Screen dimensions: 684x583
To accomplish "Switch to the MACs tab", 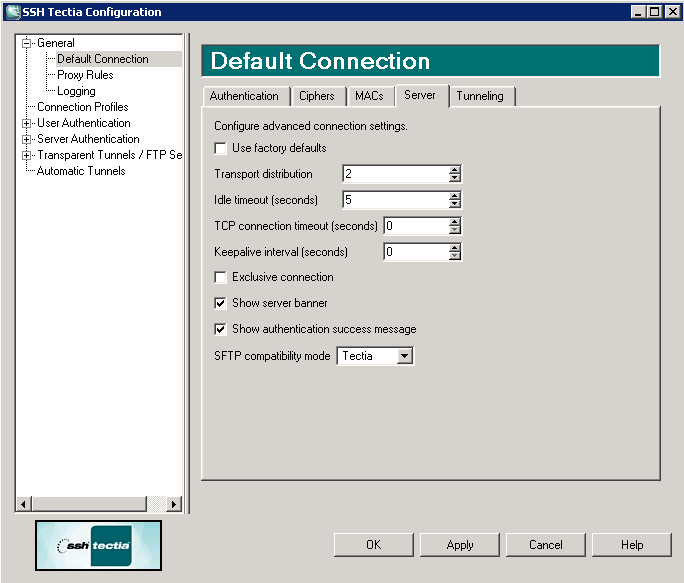I will [x=369, y=96].
